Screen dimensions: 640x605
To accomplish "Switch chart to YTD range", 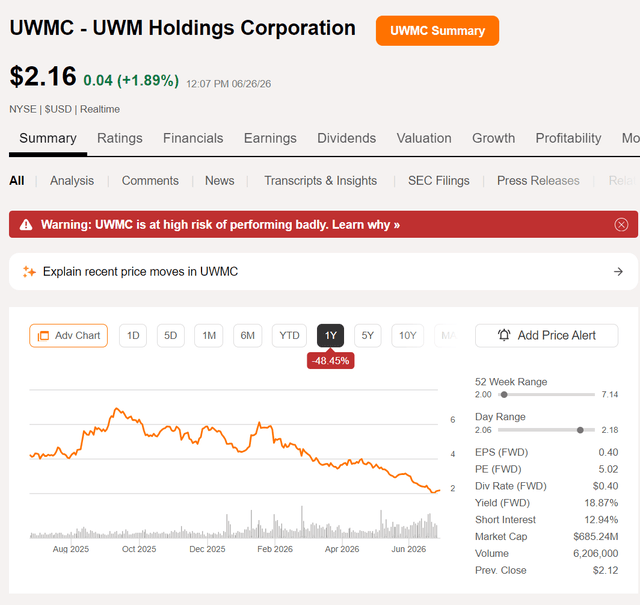I will pyautogui.click(x=289, y=336).
